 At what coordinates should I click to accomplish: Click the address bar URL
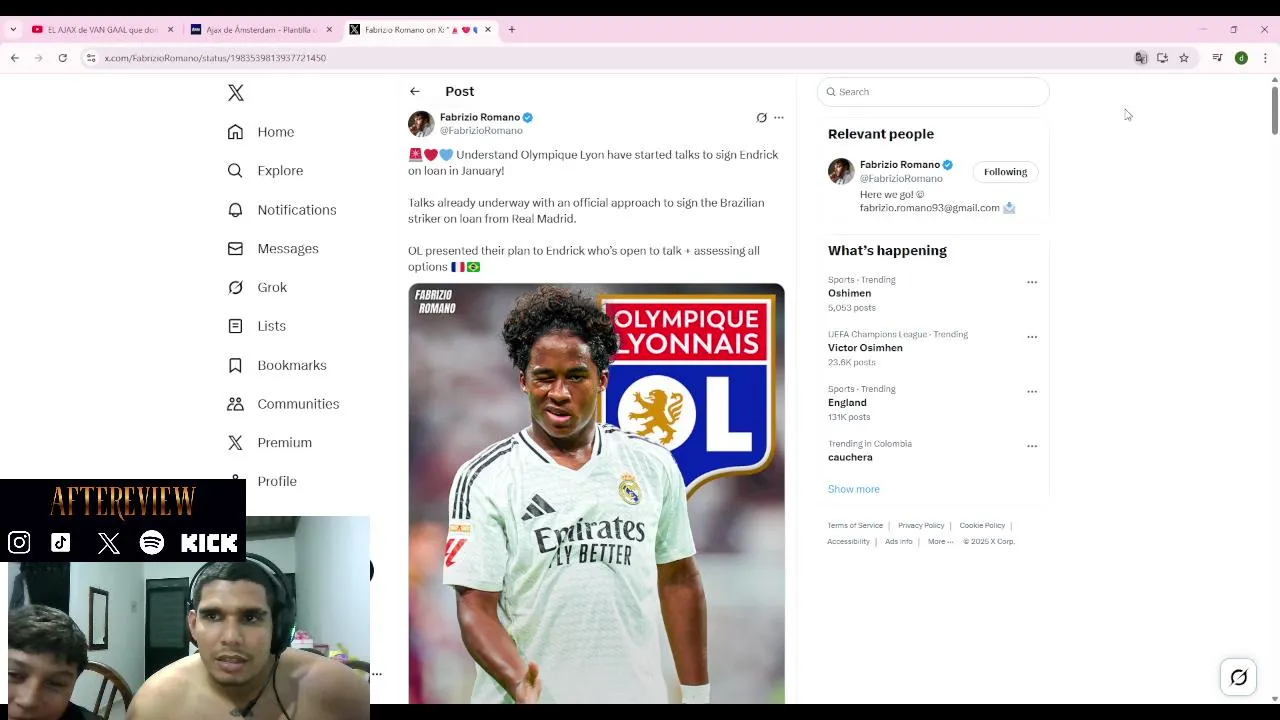[215, 58]
